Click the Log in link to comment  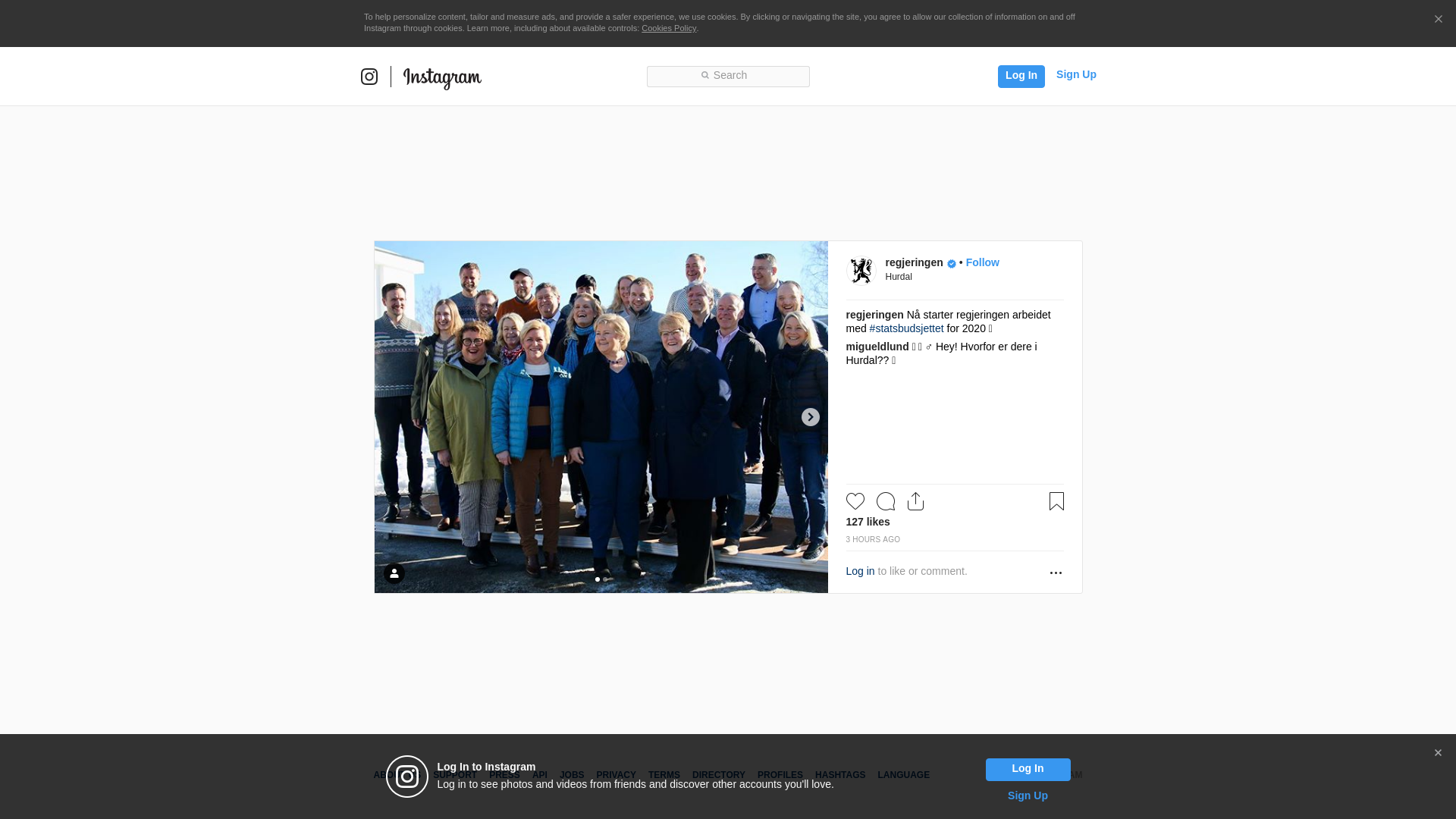point(860,571)
